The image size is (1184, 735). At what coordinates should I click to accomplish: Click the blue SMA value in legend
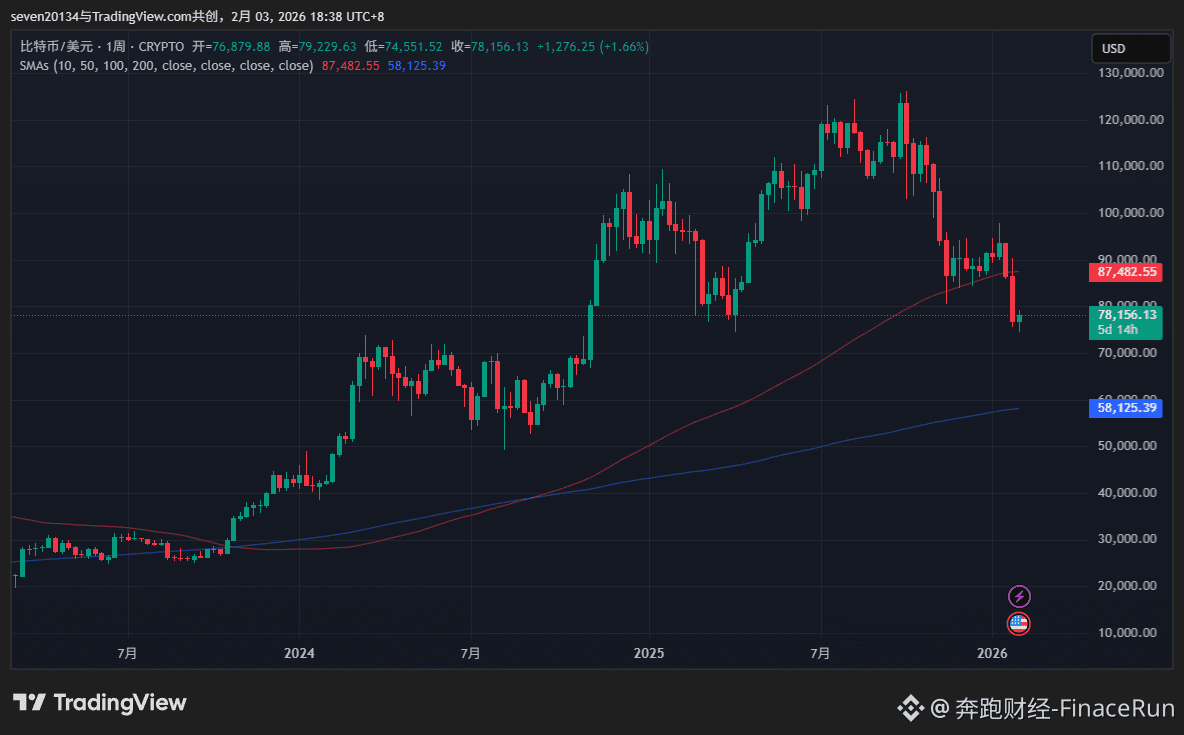point(416,66)
